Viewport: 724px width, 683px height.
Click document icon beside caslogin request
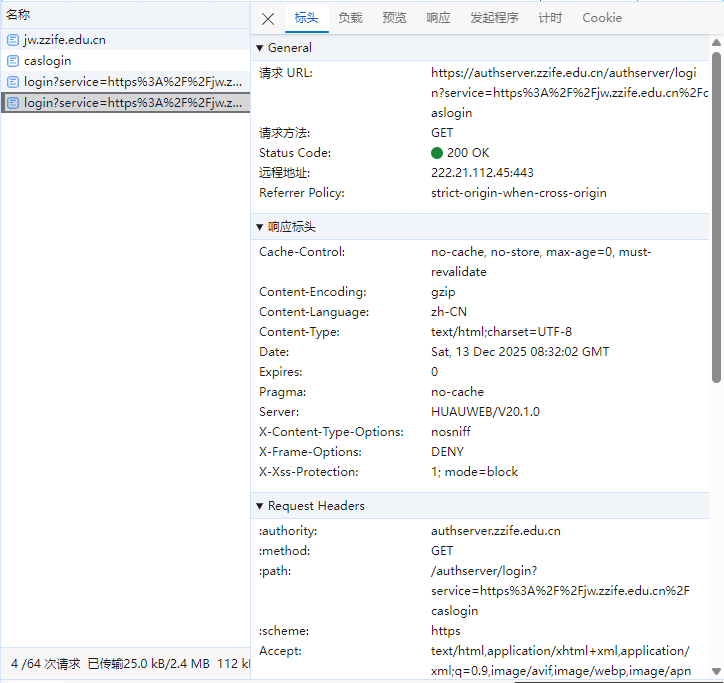coord(13,61)
